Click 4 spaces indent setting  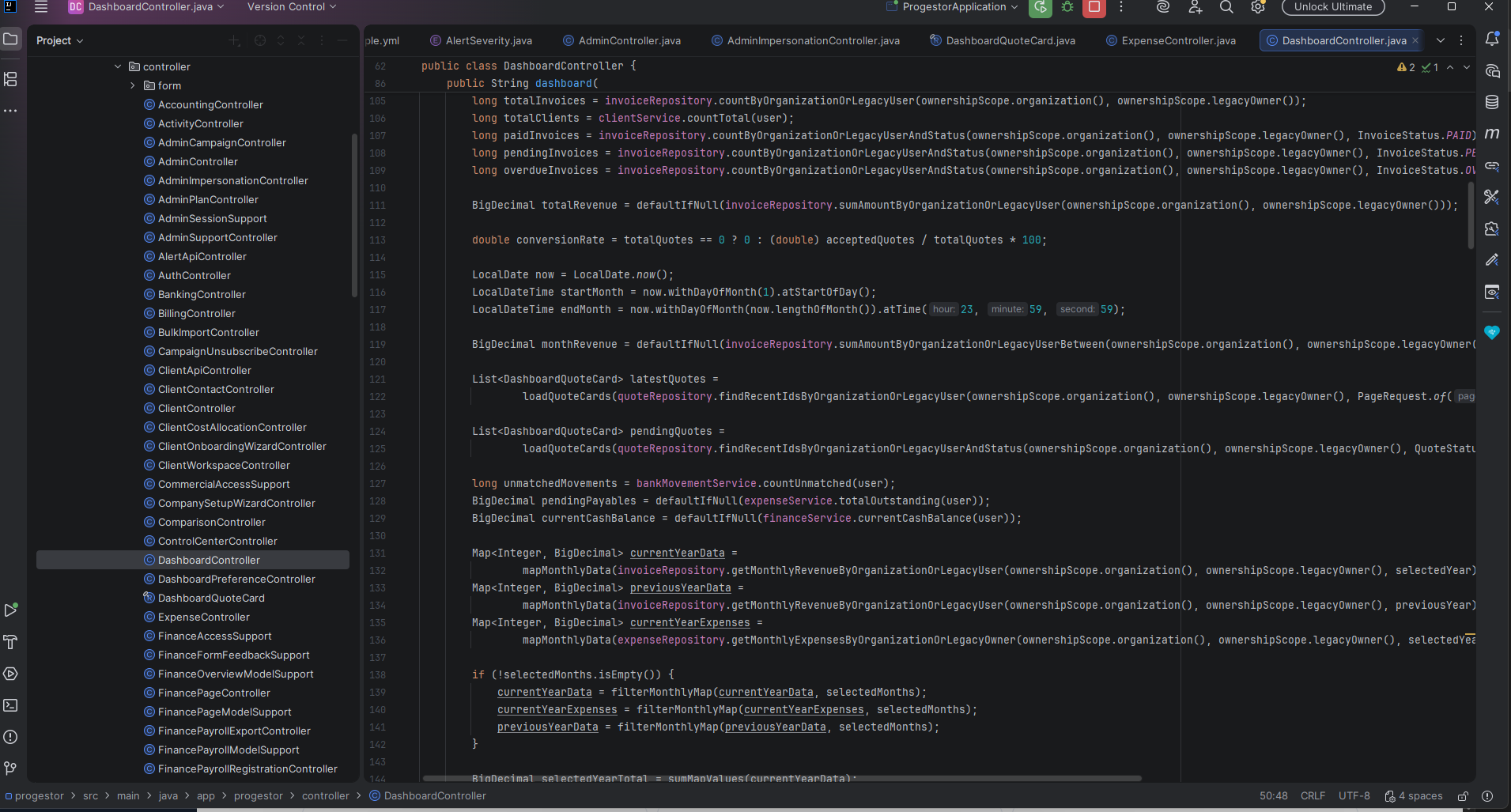click(1414, 796)
